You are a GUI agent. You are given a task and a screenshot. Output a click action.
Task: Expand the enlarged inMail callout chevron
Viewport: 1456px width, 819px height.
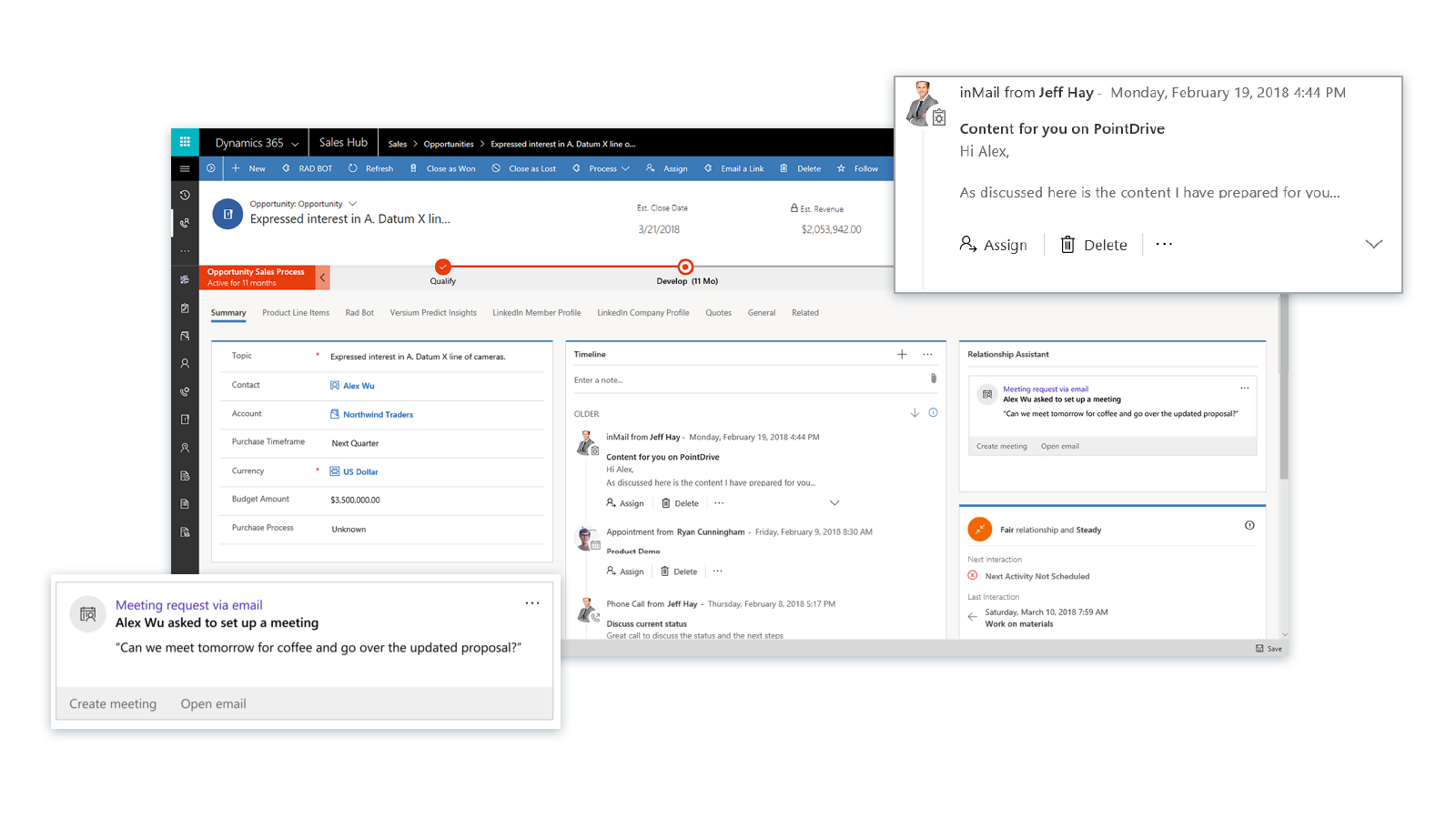1373,244
